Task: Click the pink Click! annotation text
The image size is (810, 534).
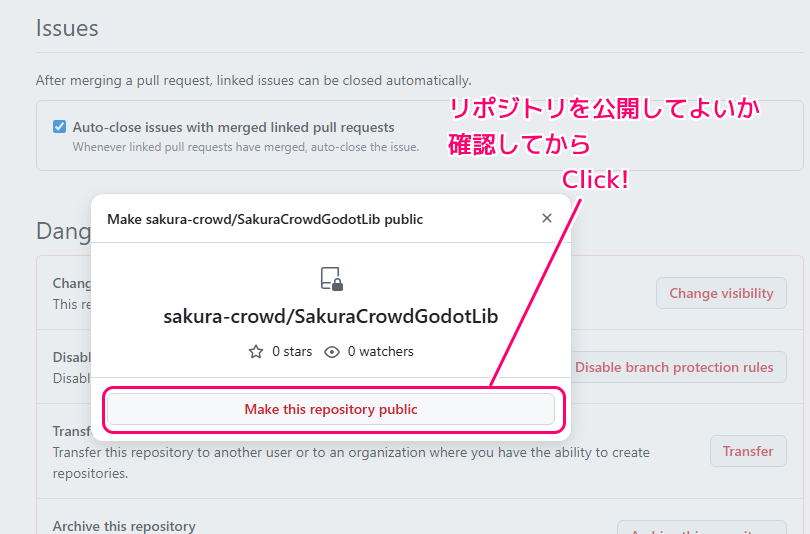Action: [595, 180]
